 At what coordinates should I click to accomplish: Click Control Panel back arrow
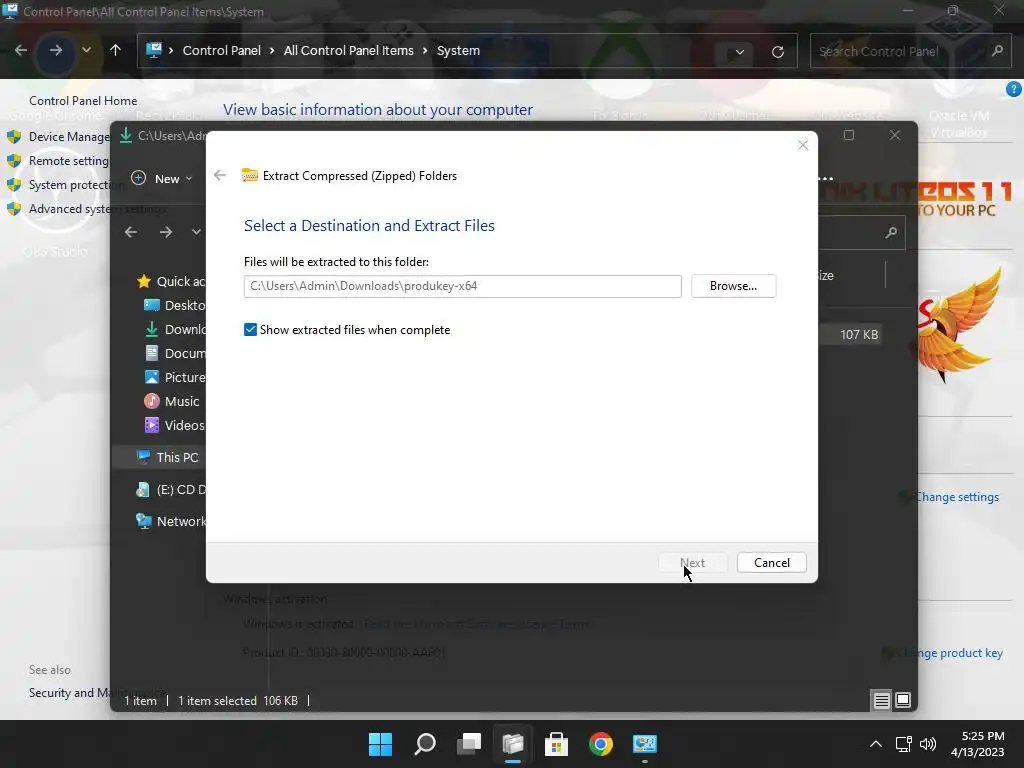pyautogui.click(x=21, y=50)
